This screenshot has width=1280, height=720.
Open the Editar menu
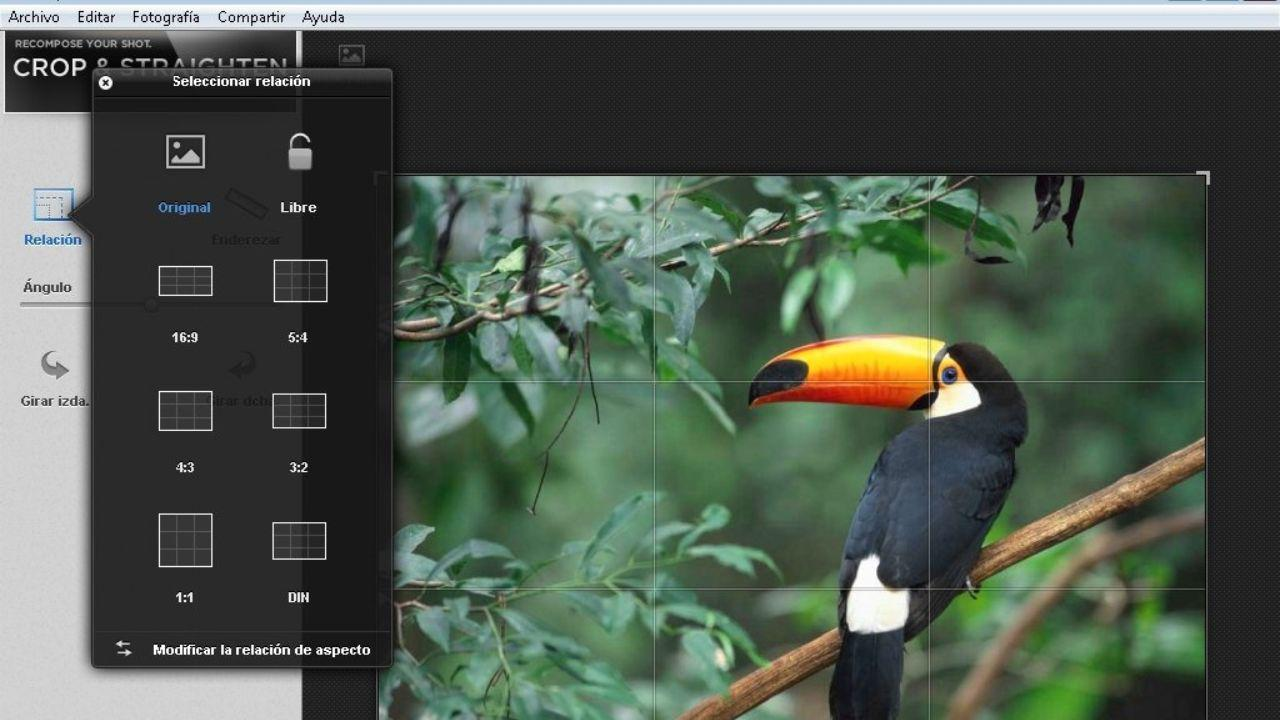[x=96, y=17]
